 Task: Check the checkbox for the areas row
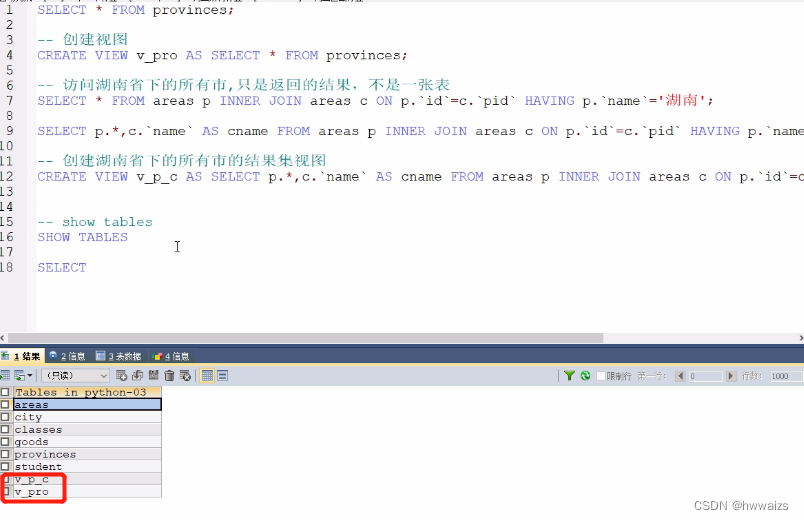(x=5, y=405)
